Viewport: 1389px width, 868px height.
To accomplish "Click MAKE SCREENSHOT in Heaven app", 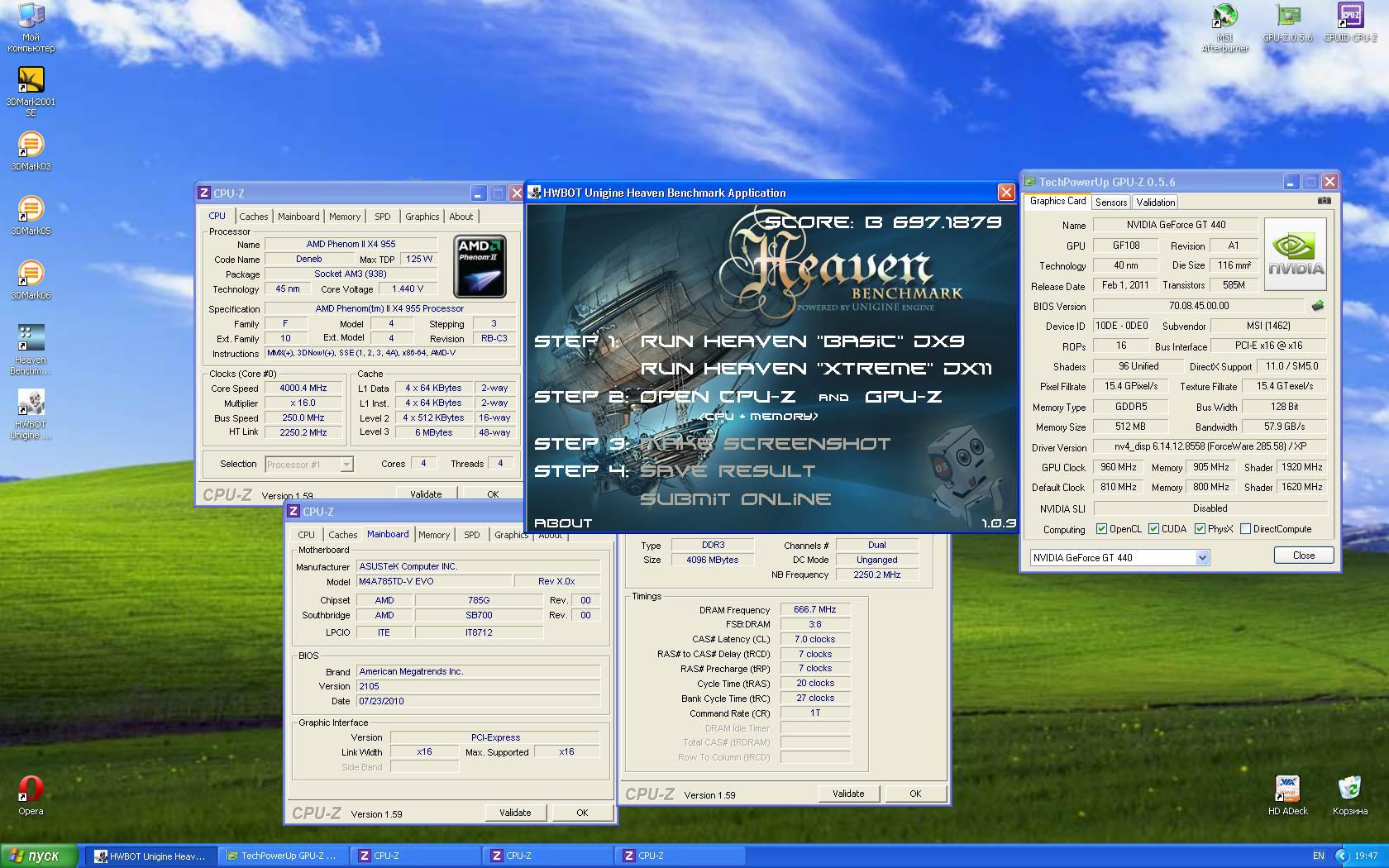I will point(766,444).
